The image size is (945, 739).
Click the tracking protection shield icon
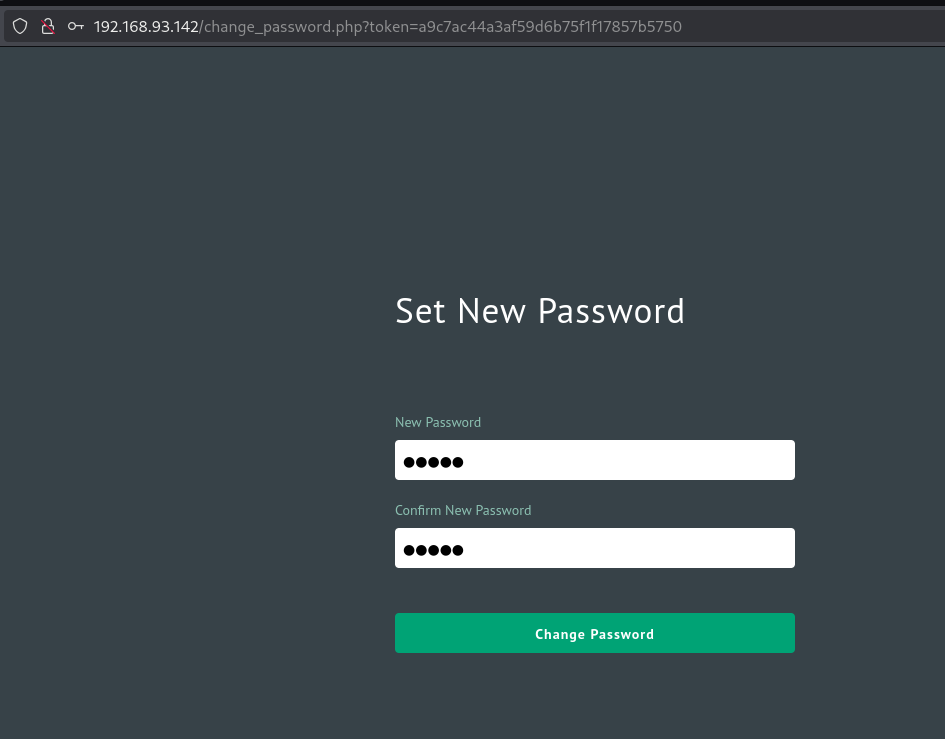20,27
